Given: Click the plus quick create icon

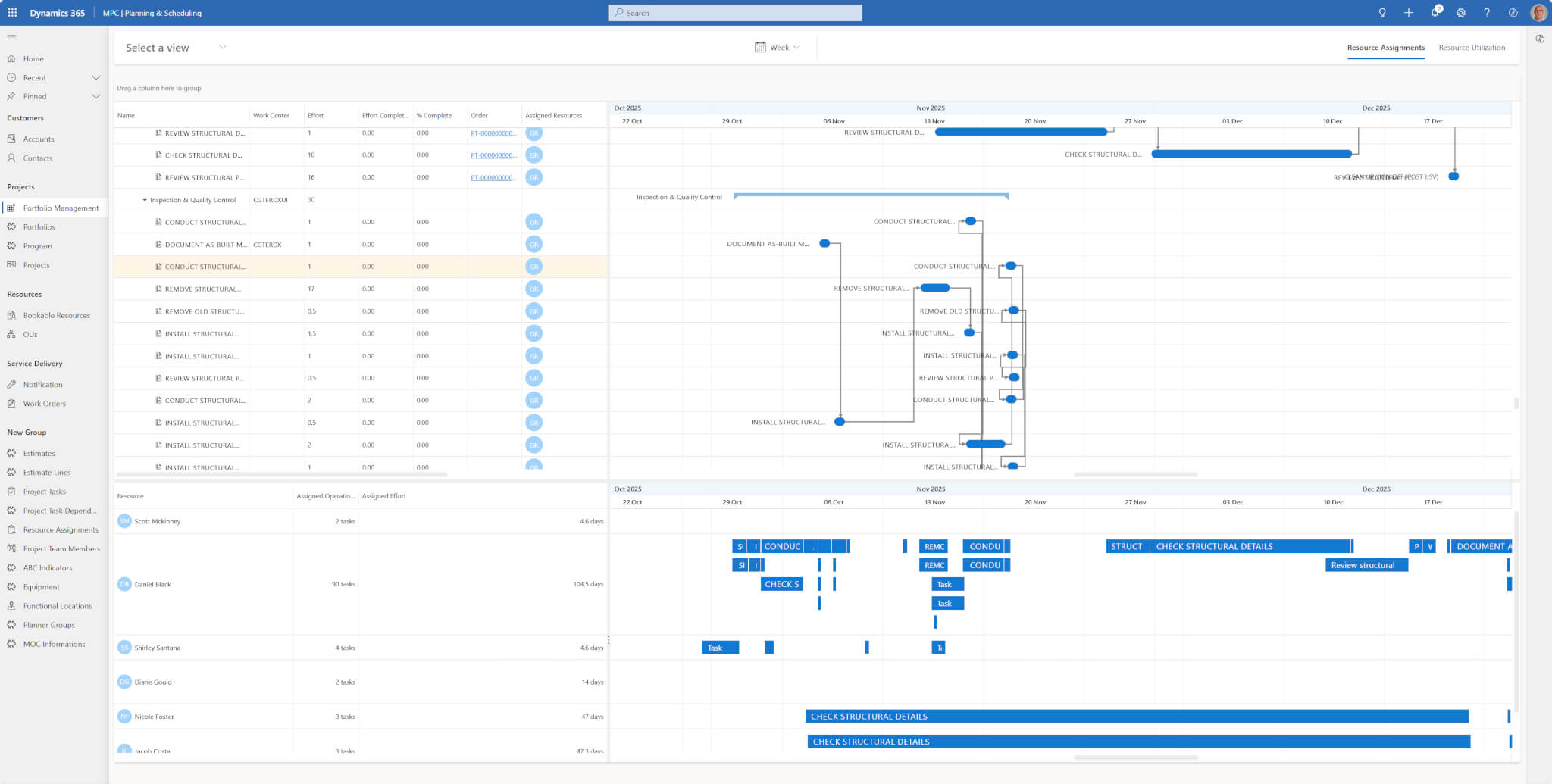Looking at the screenshot, I should point(1408,13).
